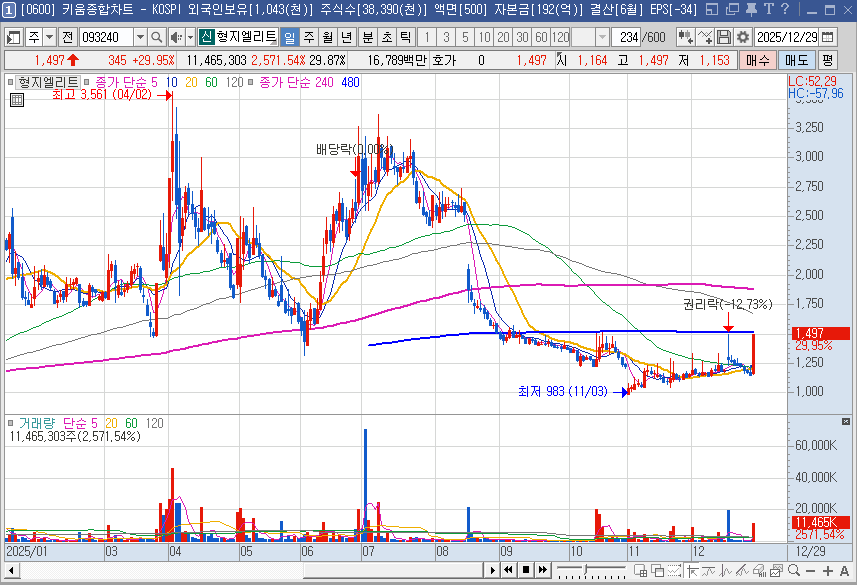Choose the 20 interval button

click(503, 37)
